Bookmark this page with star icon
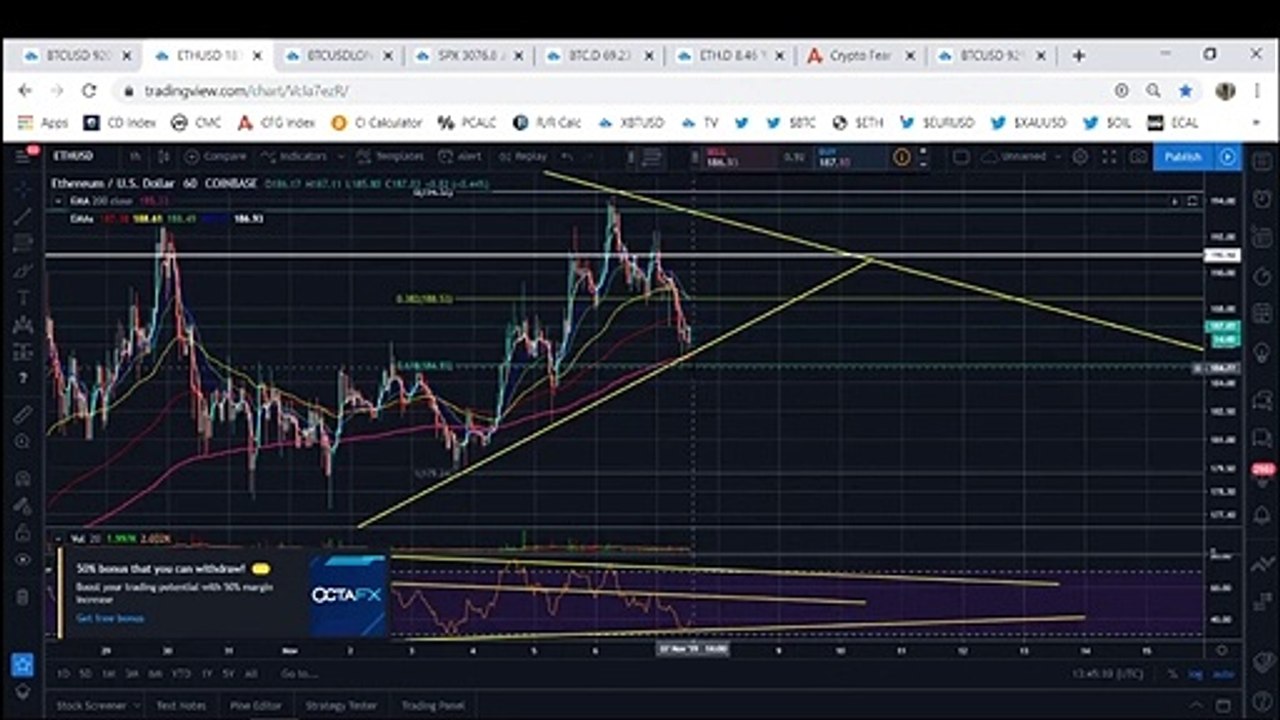 [1186, 91]
